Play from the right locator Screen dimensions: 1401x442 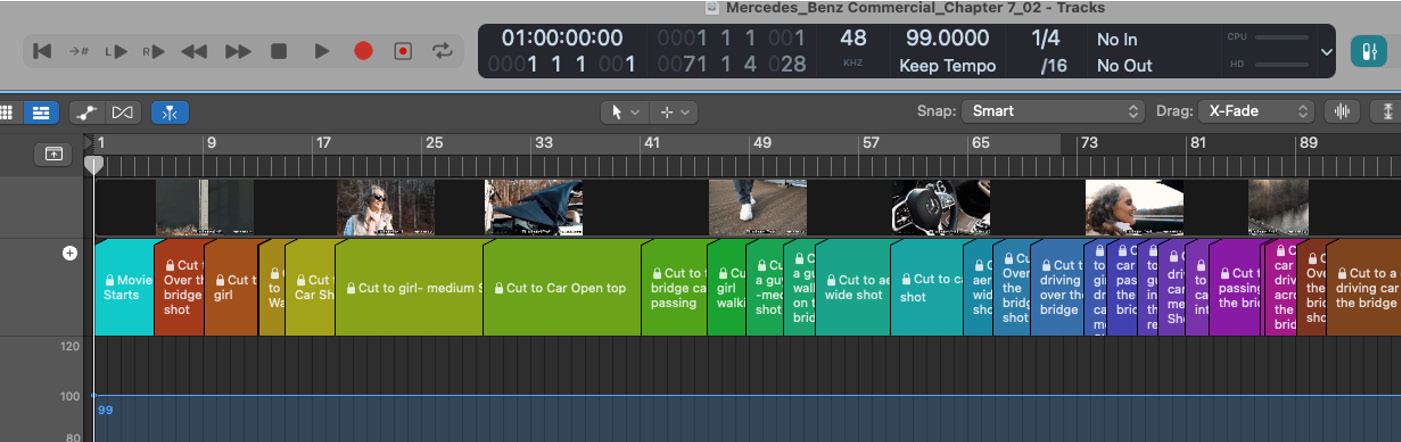click(154, 51)
